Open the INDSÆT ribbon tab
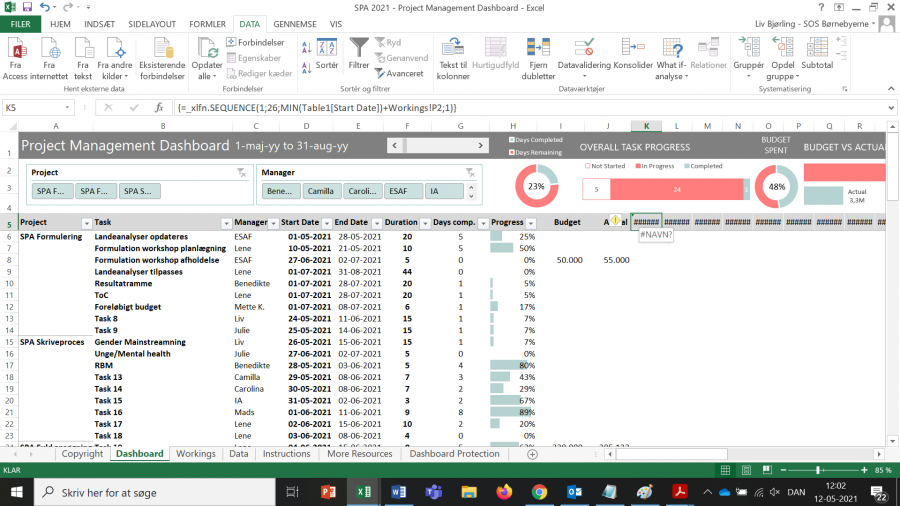The image size is (900, 506). coord(99,24)
